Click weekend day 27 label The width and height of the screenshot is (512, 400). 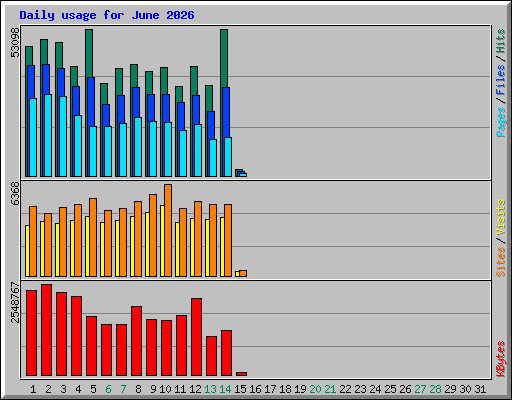click(x=420, y=389)
